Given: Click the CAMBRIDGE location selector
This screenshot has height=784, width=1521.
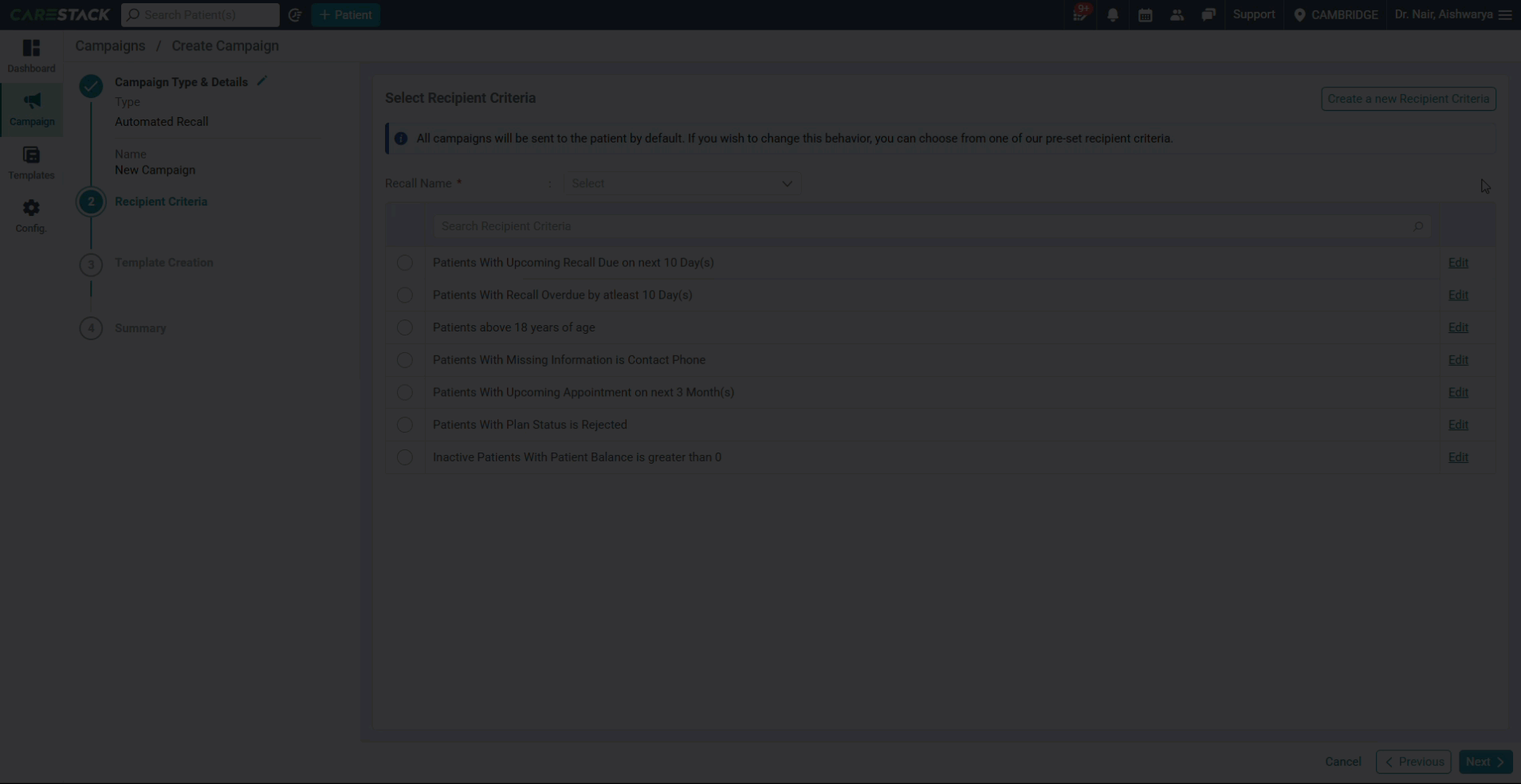Looking at the screenshot, I should 1335,14.
